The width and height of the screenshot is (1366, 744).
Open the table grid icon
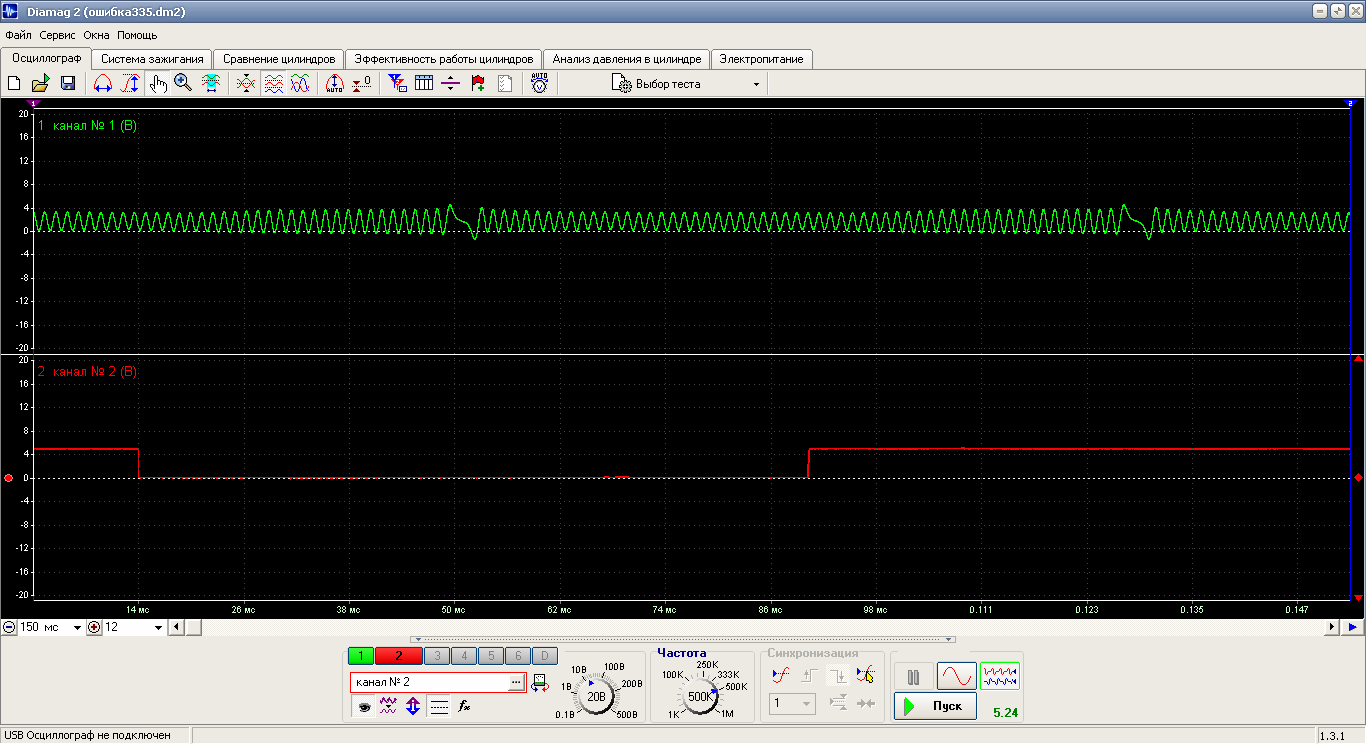[x=424, y=84]
